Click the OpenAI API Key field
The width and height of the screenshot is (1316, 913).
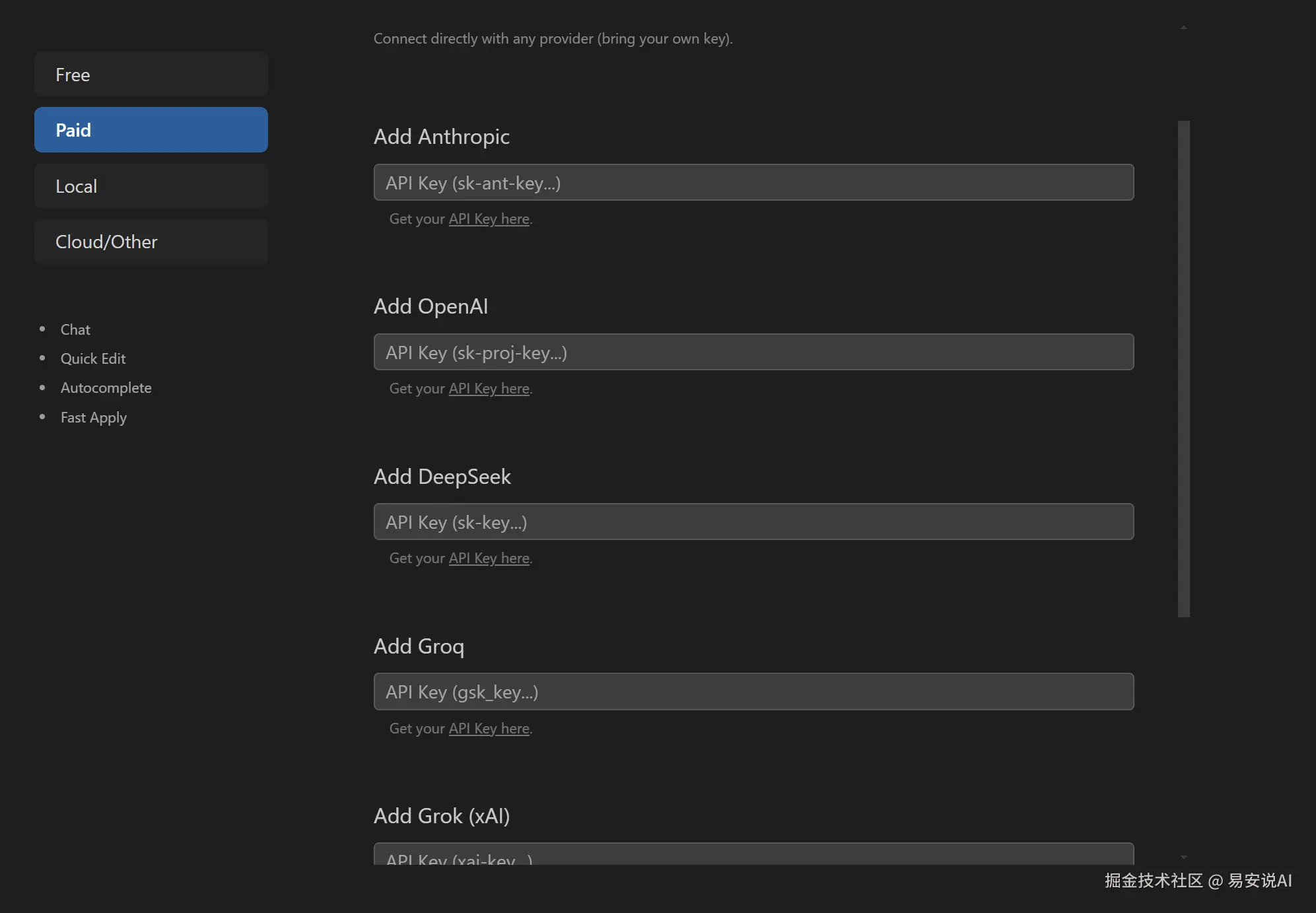(753, 353)
